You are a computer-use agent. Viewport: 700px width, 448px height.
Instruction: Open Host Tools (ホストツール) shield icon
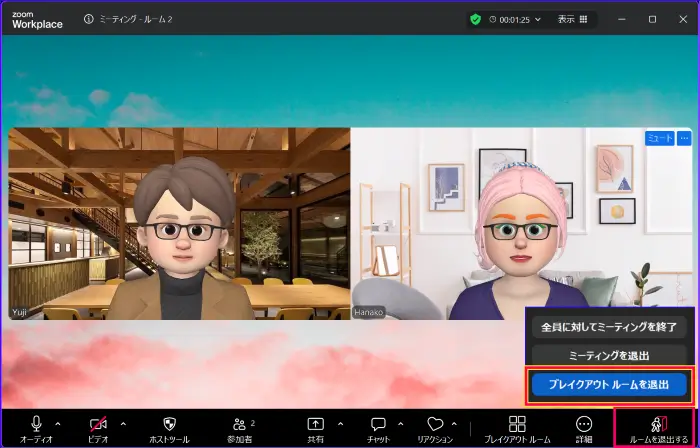pyautogui.click(x=169, y=424)
